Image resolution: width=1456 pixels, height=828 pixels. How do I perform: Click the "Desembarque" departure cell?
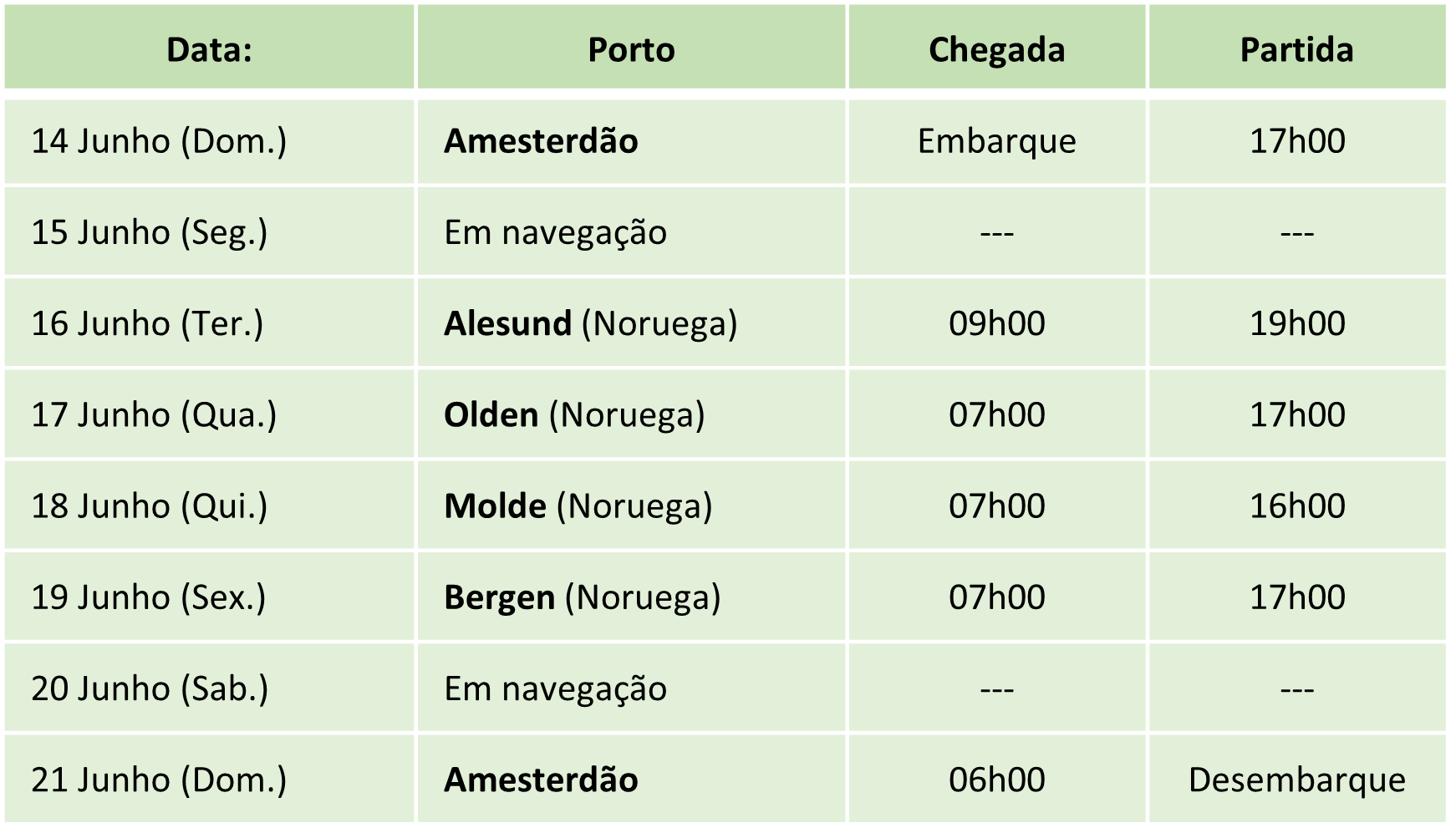coord(1296,780)
